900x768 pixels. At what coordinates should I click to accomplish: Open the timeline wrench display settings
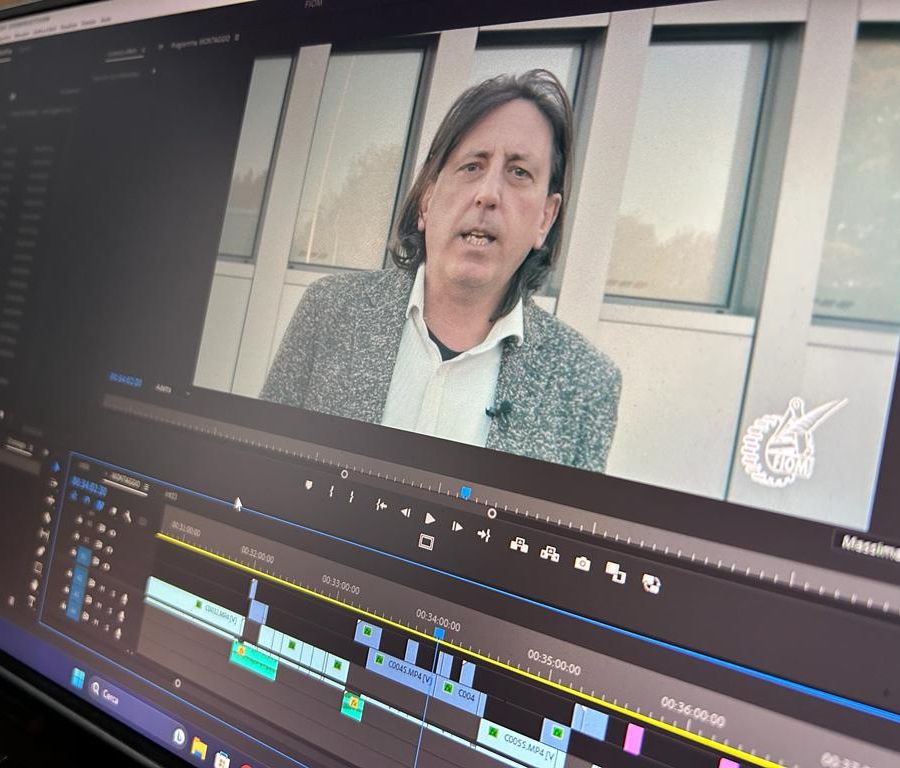coord(127,516)
